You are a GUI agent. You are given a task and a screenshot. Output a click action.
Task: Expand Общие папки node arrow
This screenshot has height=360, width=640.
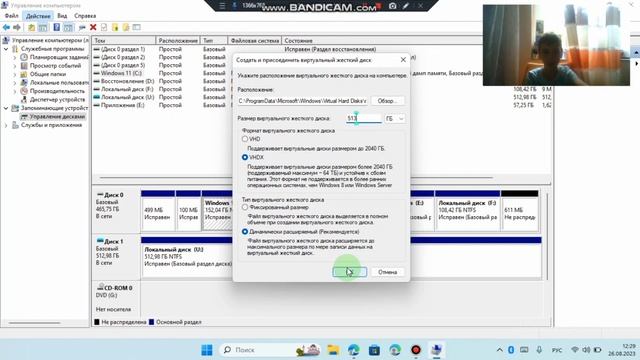click(15, 74)
